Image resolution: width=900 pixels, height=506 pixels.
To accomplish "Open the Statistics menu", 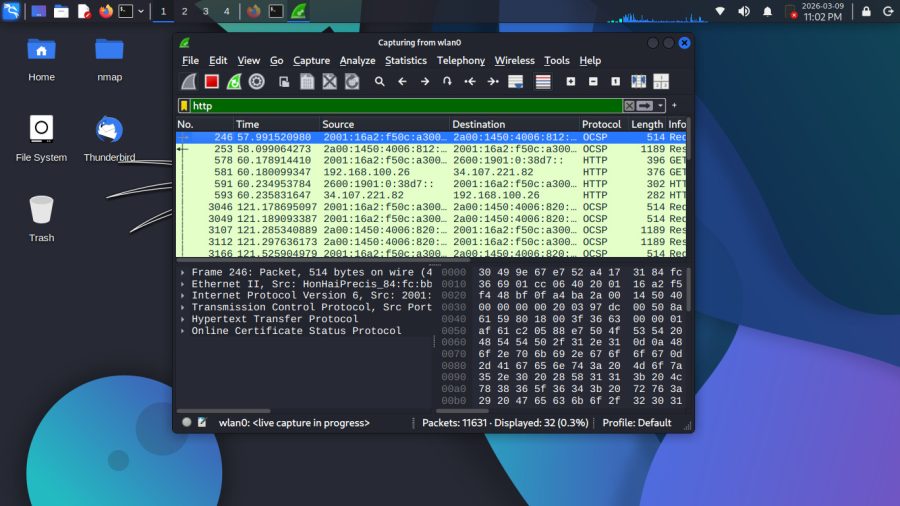I will 405,61.
